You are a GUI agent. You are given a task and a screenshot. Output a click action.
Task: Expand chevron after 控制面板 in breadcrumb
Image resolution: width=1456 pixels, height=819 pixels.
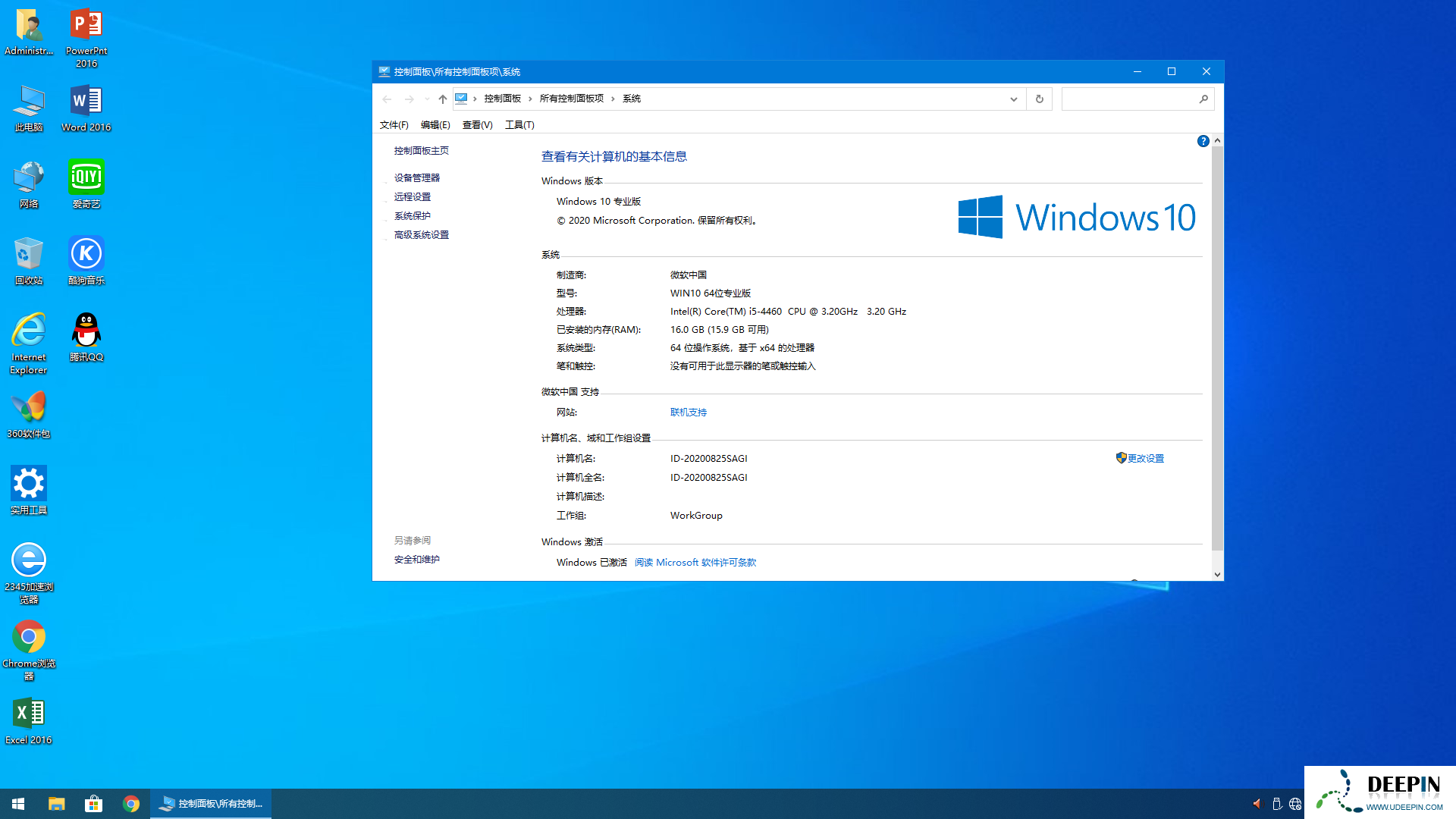[530, 99]
